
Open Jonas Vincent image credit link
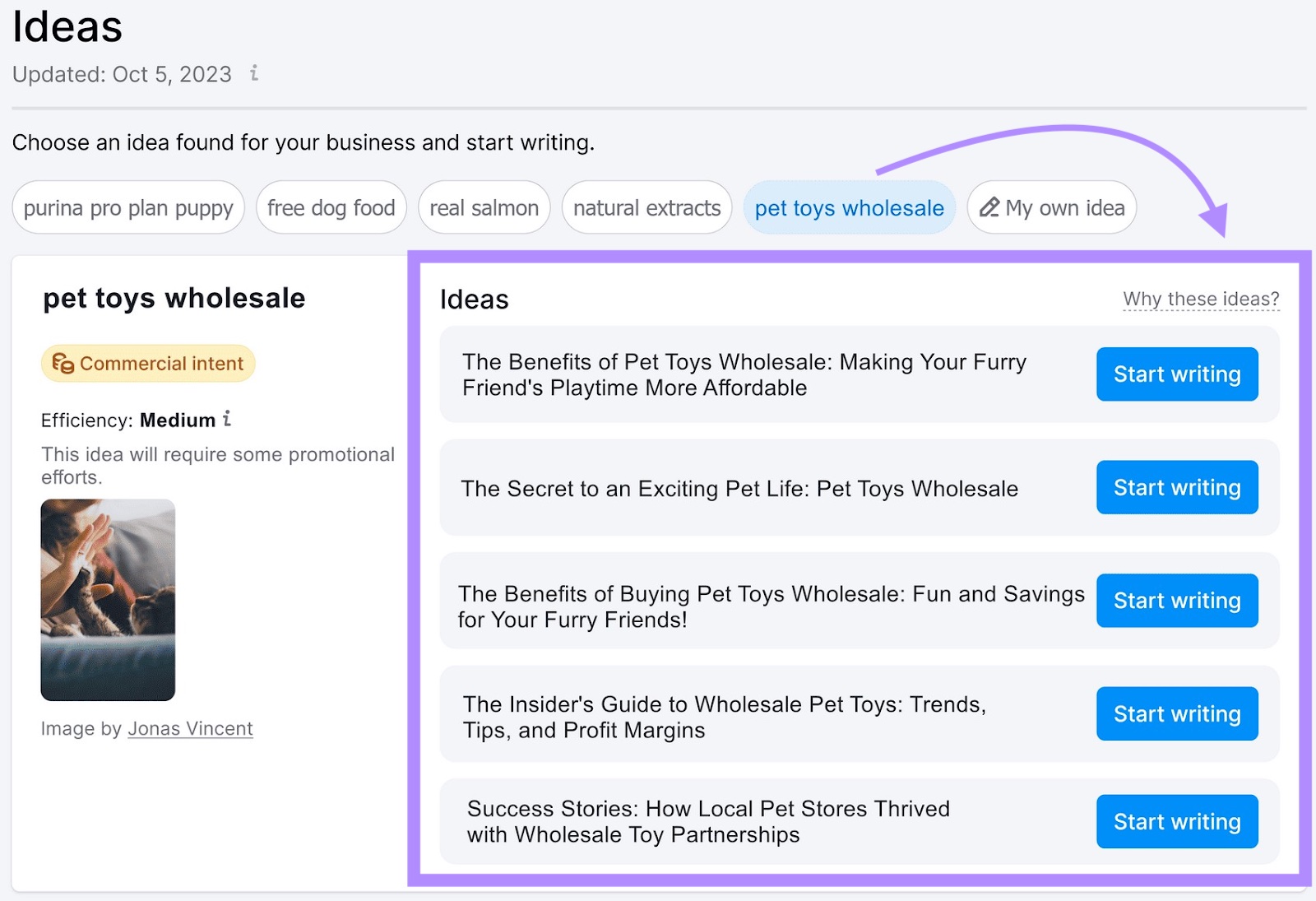click(190, 729)
